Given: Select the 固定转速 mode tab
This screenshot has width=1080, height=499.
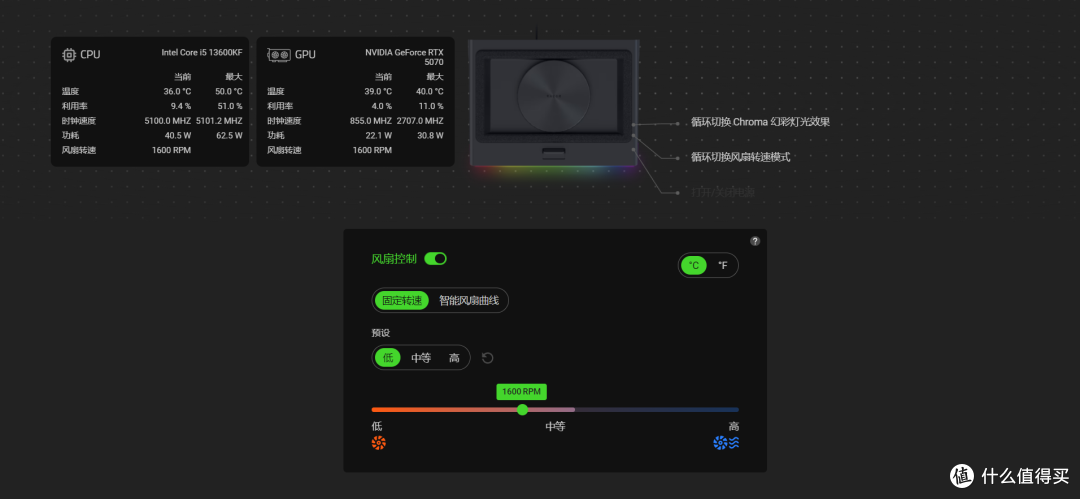Looking at the screenshot, I should click(402, 301).
